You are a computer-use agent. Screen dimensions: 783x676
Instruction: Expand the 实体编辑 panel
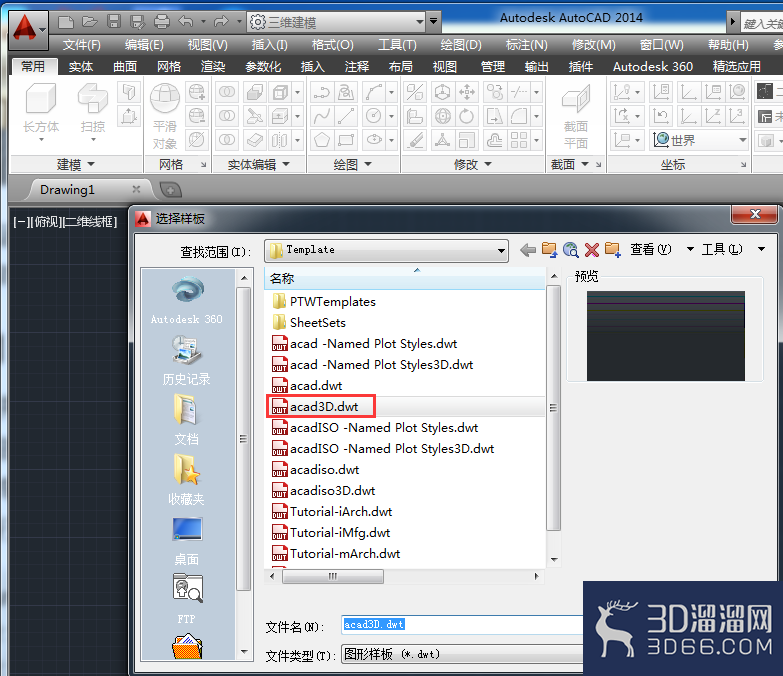258,164
